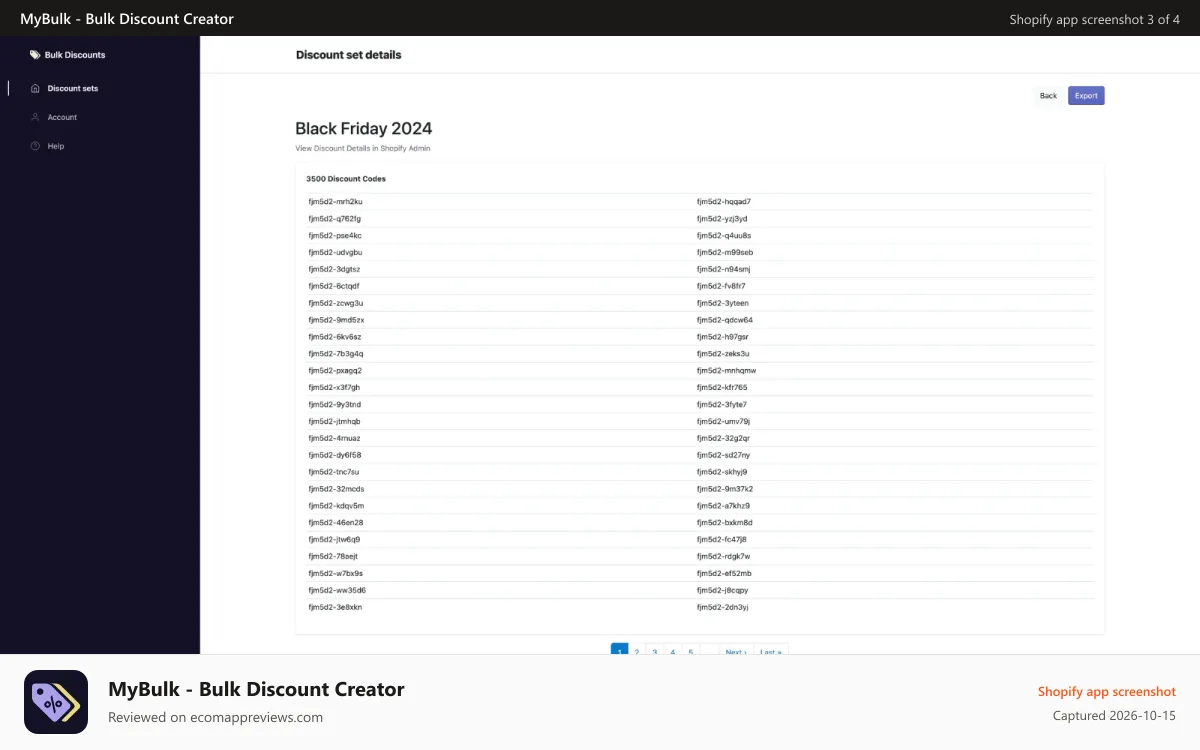Select code fjm5d2-jtw6q9
This screenshot has height=750, width=1200.
click(x=334, y=539)
